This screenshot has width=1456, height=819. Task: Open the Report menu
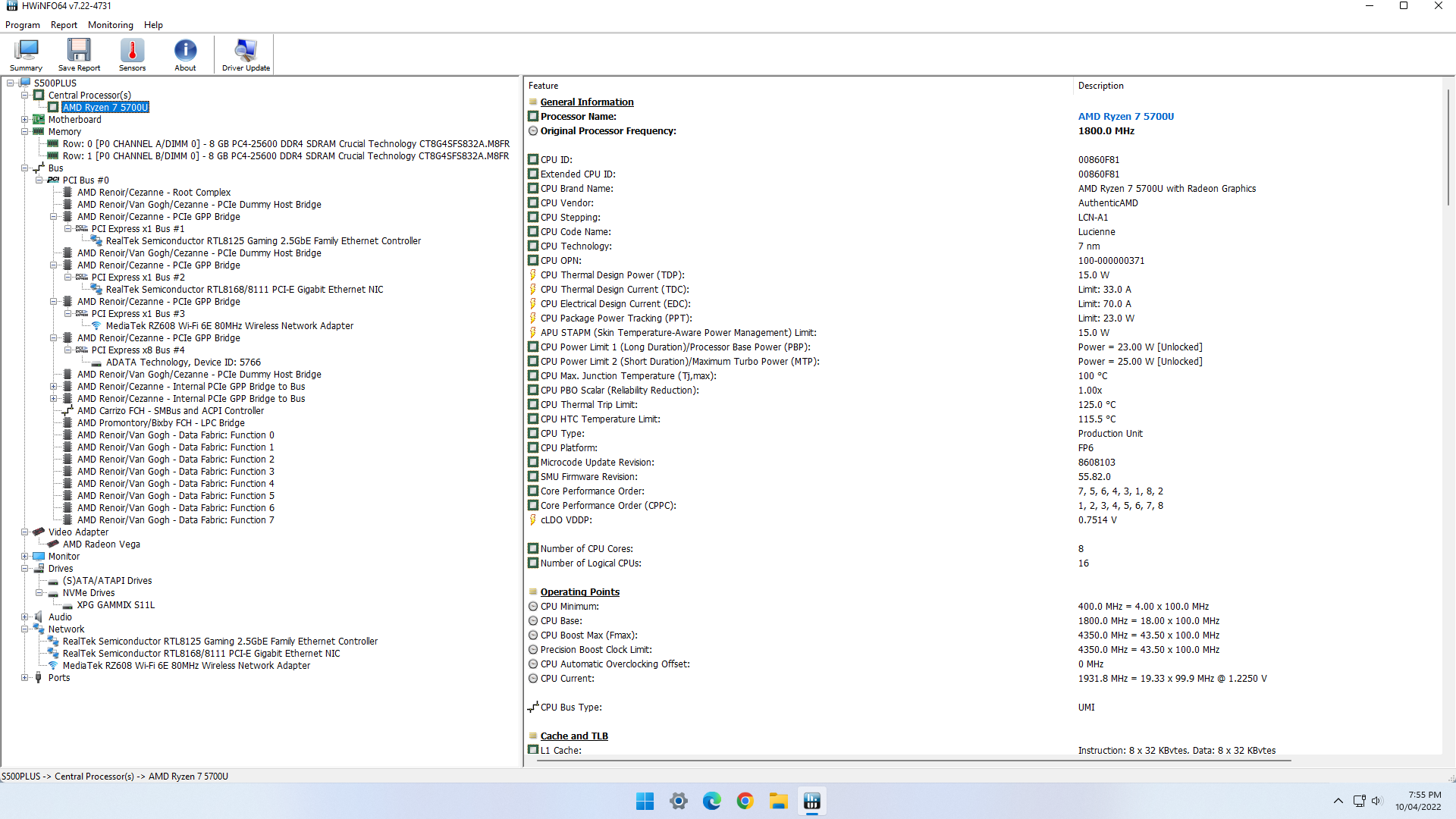(x=64, y=25)
